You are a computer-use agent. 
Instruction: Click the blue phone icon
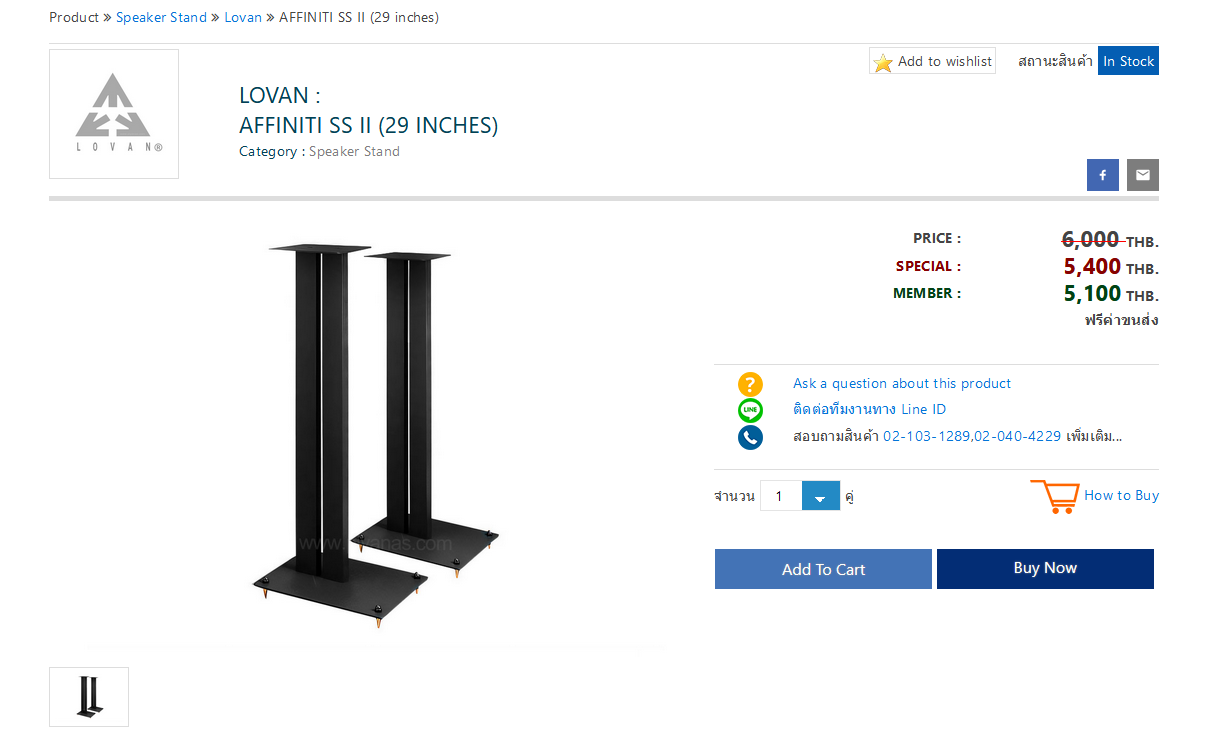click(x=750, y=437)
